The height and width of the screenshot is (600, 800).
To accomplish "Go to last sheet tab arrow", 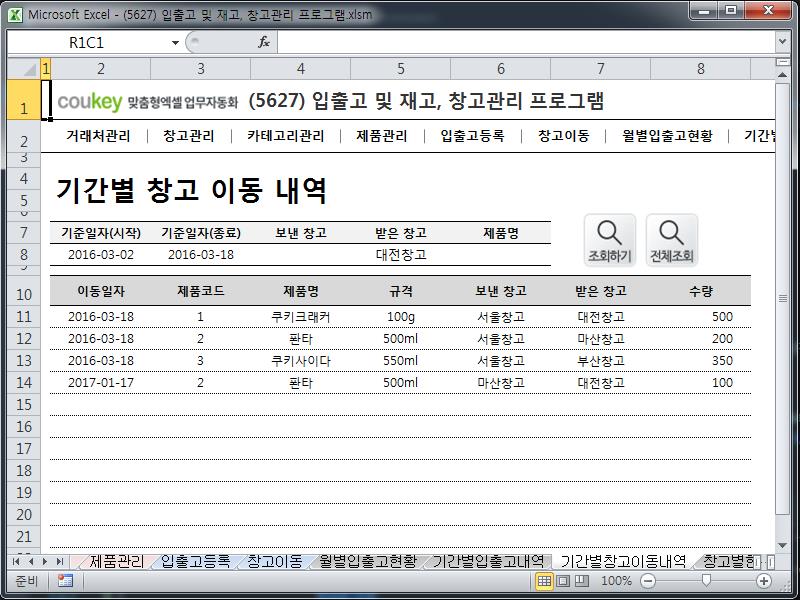I will coord(60,562).
